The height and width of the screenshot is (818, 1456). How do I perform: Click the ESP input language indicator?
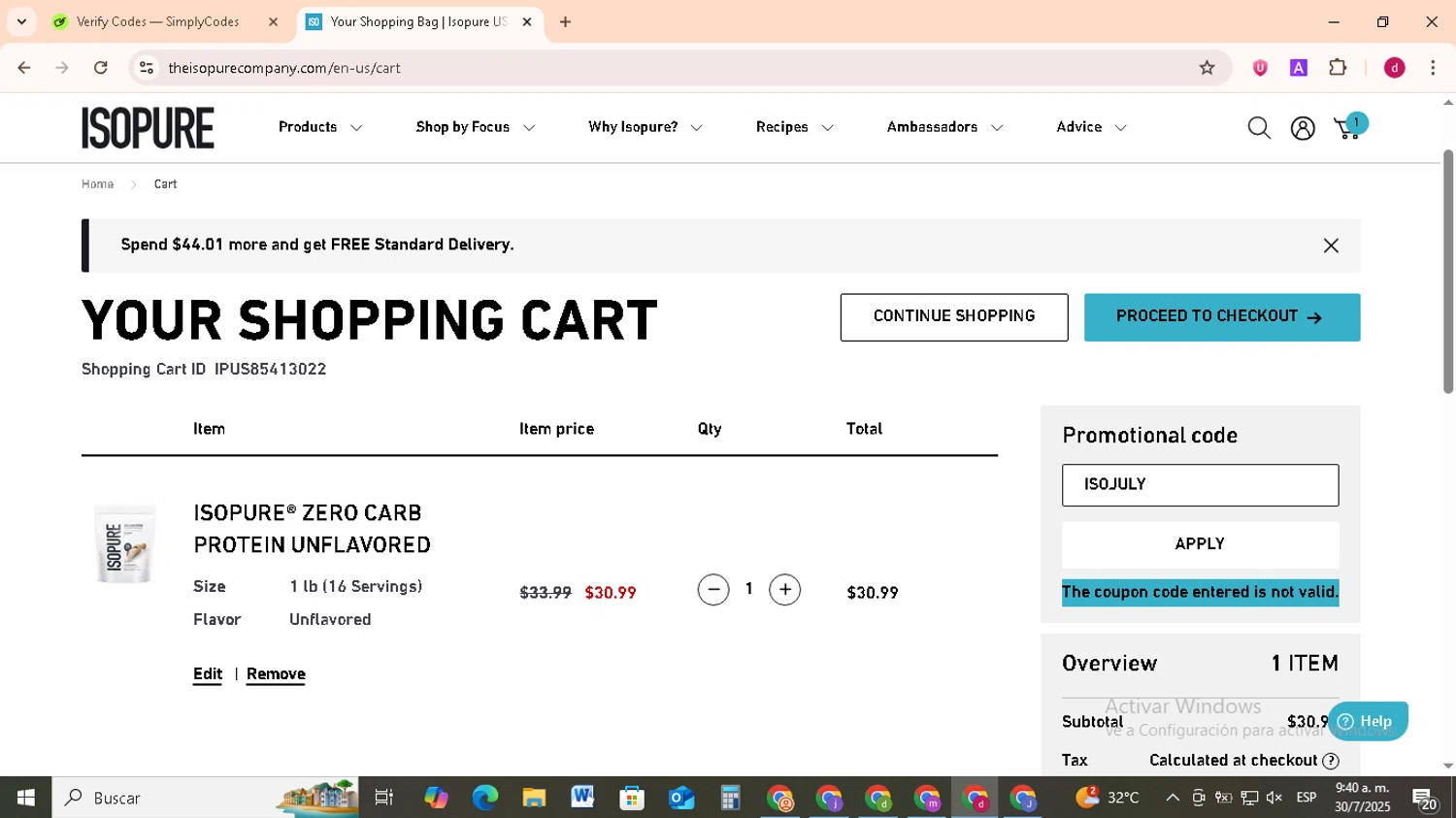tap(1307, 798)
